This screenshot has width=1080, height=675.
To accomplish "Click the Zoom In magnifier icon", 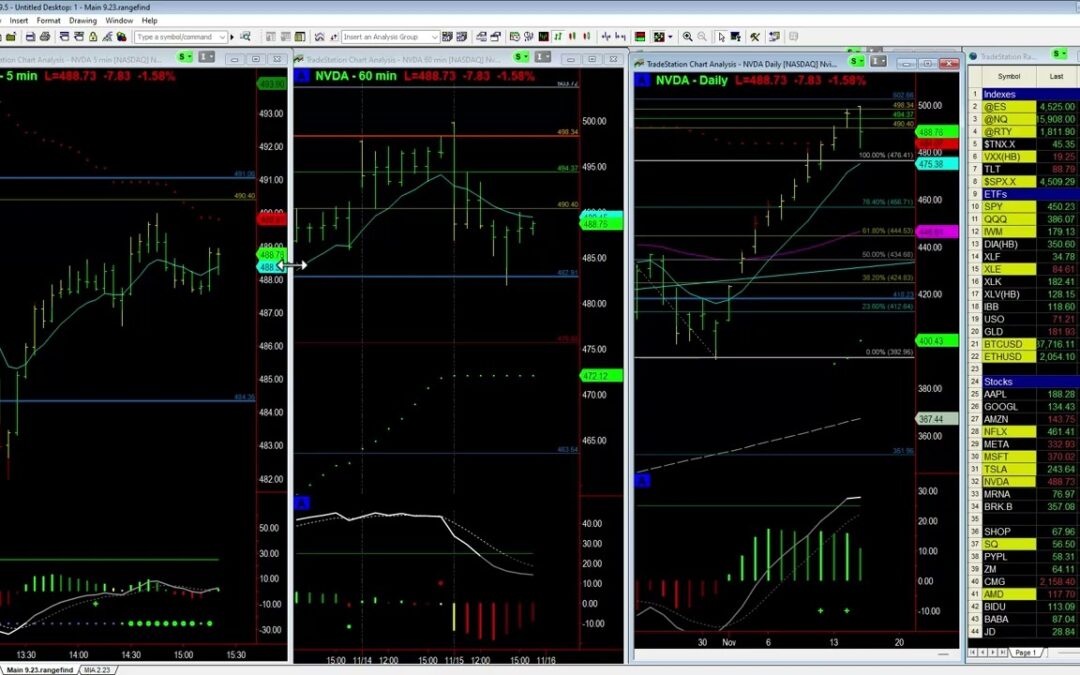I will click(x=687, y=37).
